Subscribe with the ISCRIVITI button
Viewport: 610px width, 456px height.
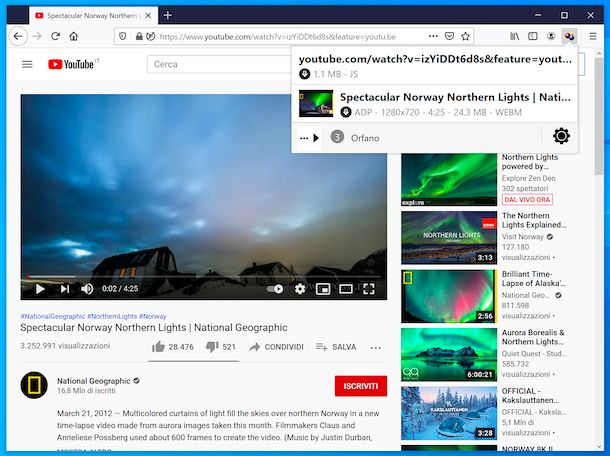[361, 386]
